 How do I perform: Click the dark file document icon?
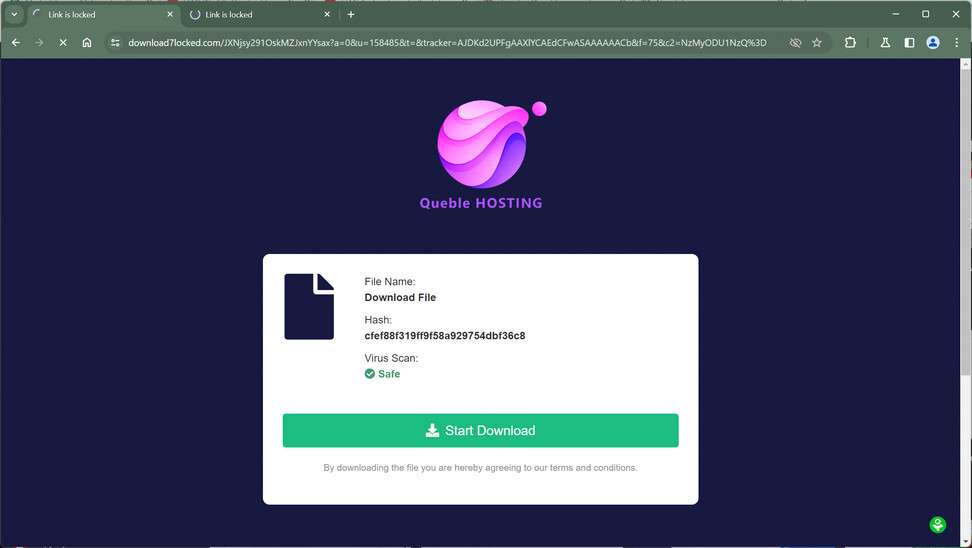click(x=309, y=306)
